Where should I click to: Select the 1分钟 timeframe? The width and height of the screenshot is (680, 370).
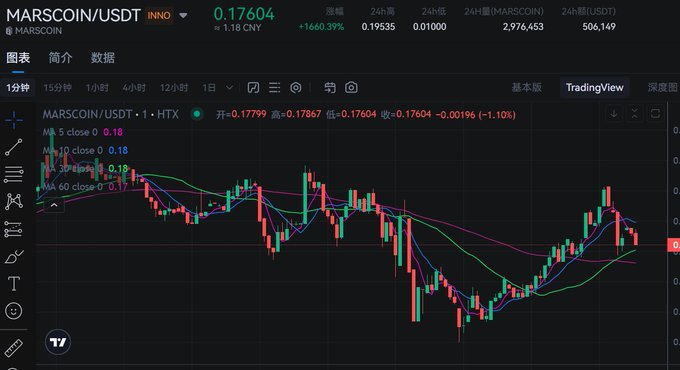(18, 88)
